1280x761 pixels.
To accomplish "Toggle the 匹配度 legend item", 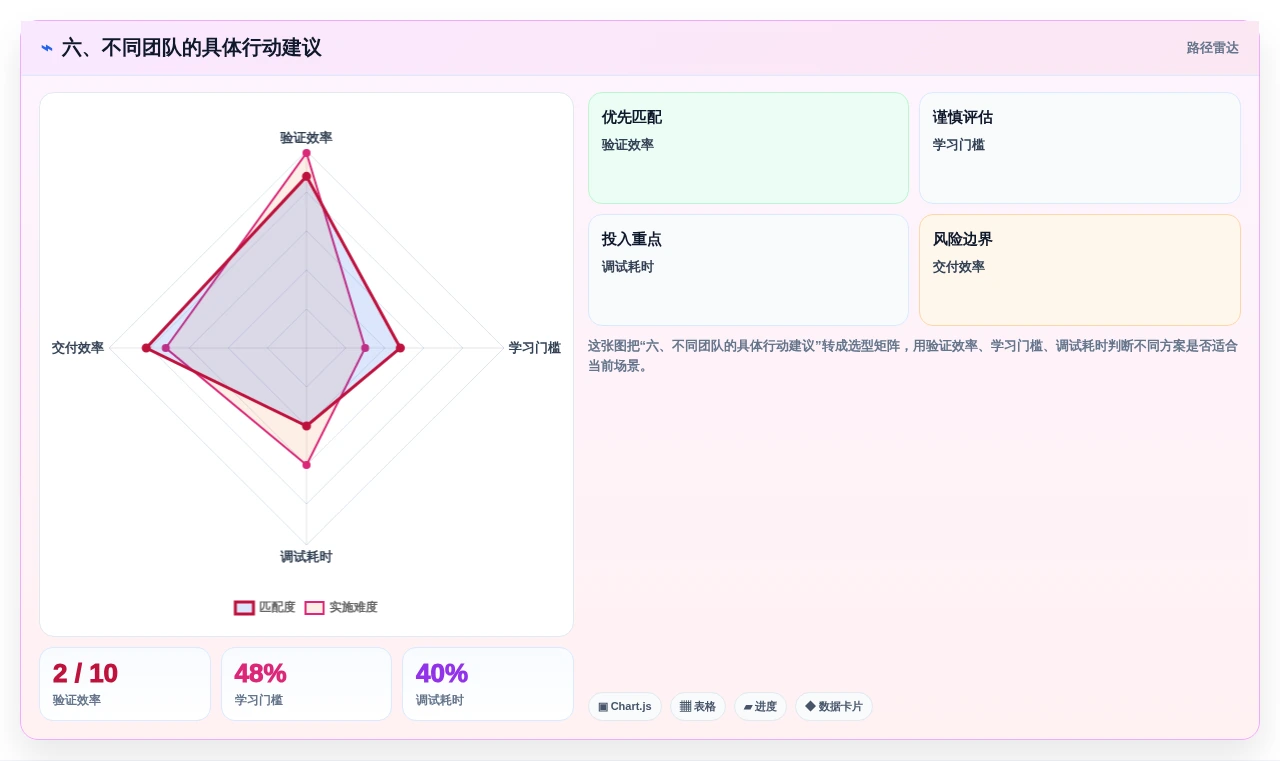I will point(265,607).
